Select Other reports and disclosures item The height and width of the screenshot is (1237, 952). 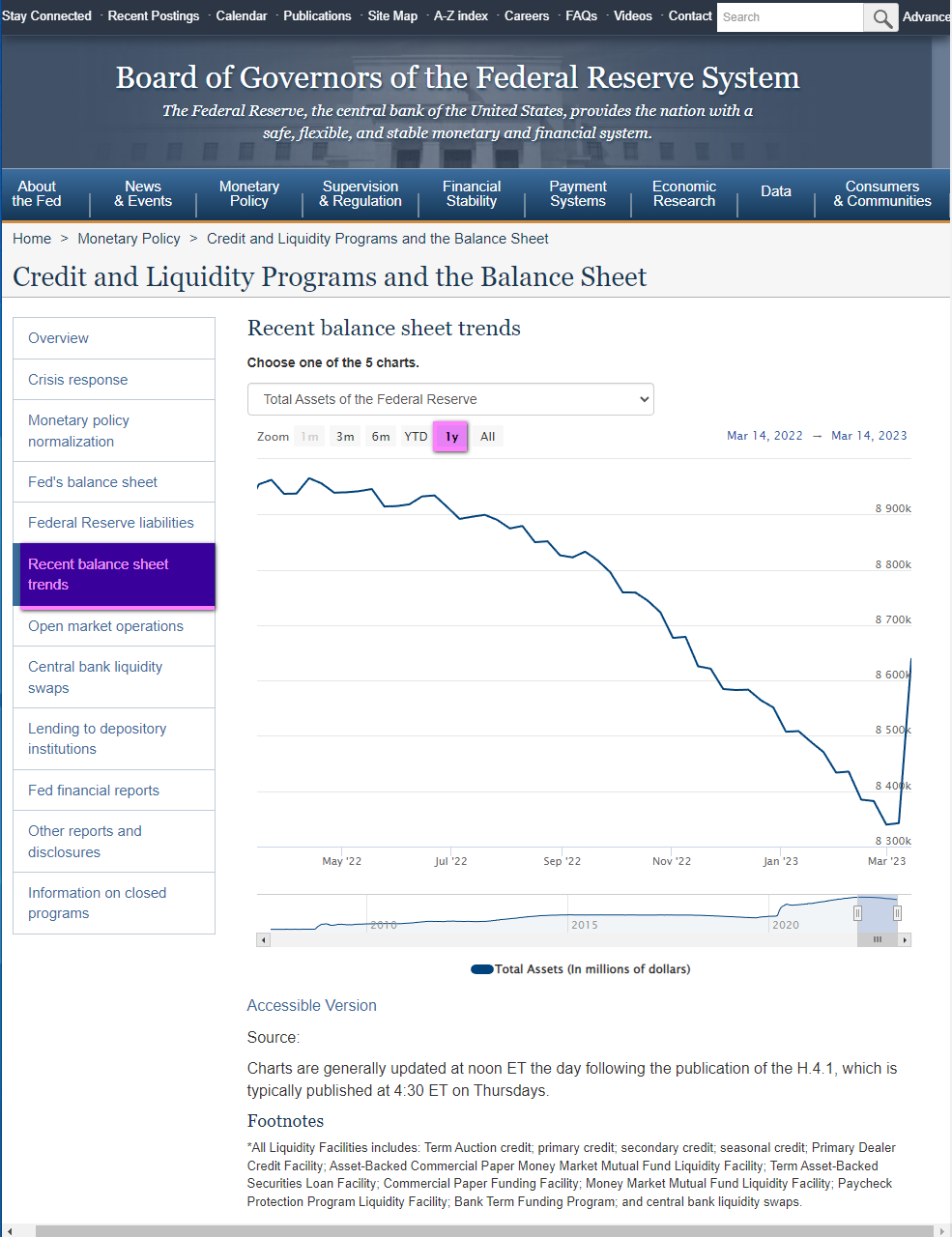tap(114, 842)
